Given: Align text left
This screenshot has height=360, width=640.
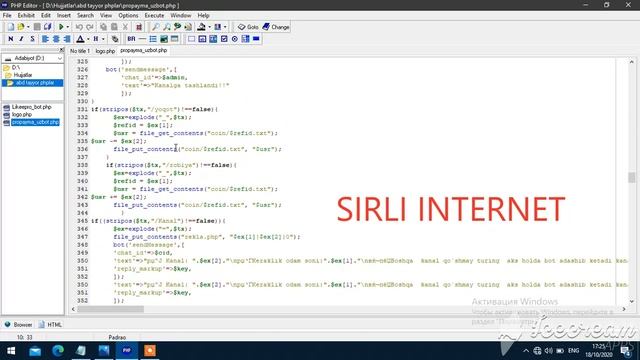Looking at the screenshot, I should coord(45,39).
